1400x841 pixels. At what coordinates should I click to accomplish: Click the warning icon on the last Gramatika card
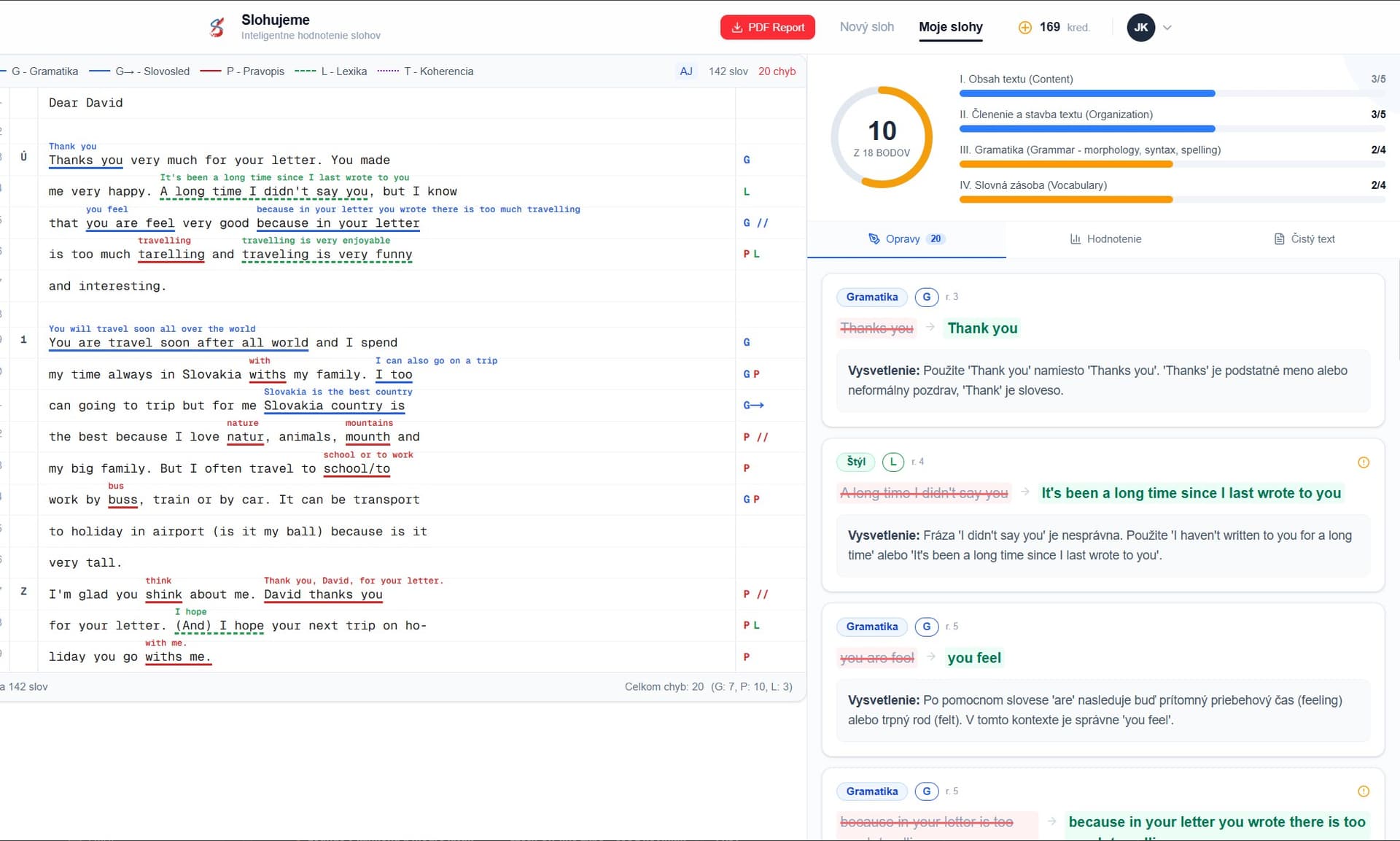(1363, 791)
